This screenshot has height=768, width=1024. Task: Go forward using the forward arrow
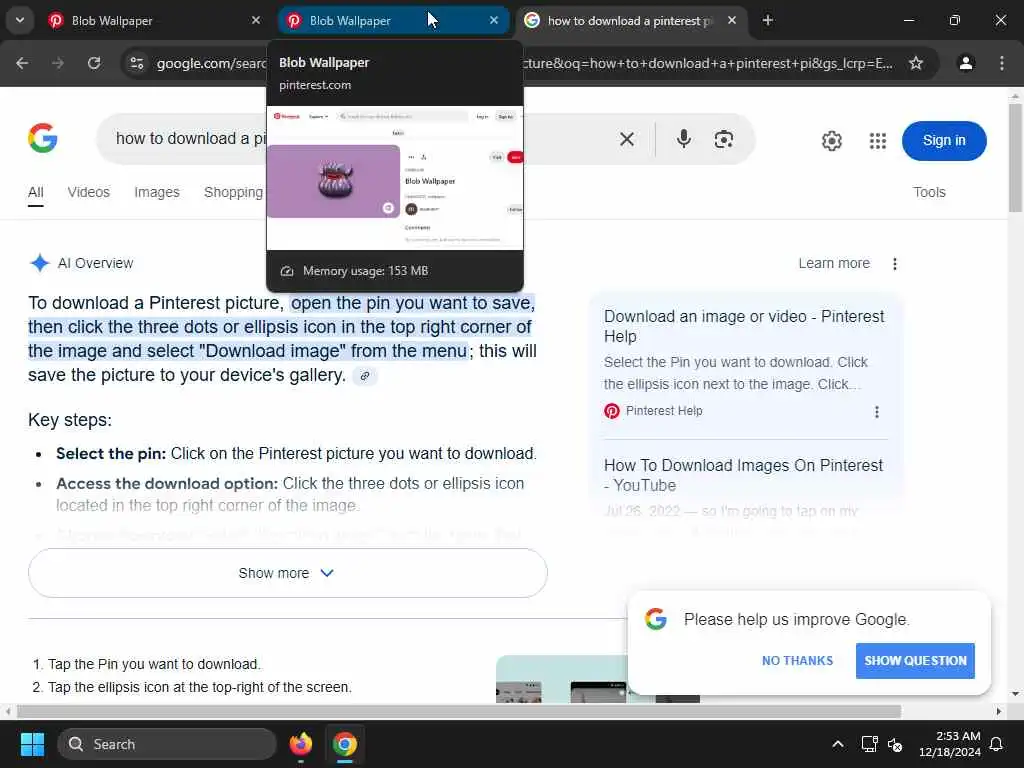[58, 63]
